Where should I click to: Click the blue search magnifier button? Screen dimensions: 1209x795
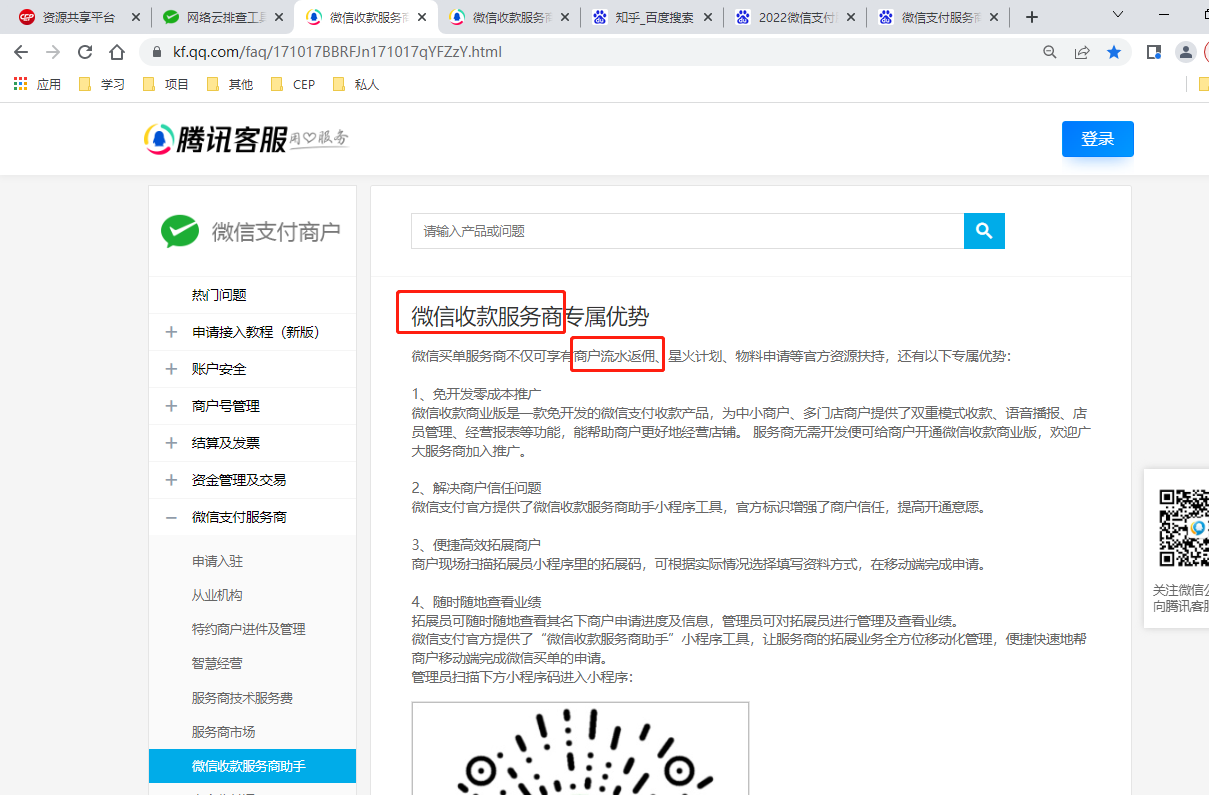click(984, 231)
